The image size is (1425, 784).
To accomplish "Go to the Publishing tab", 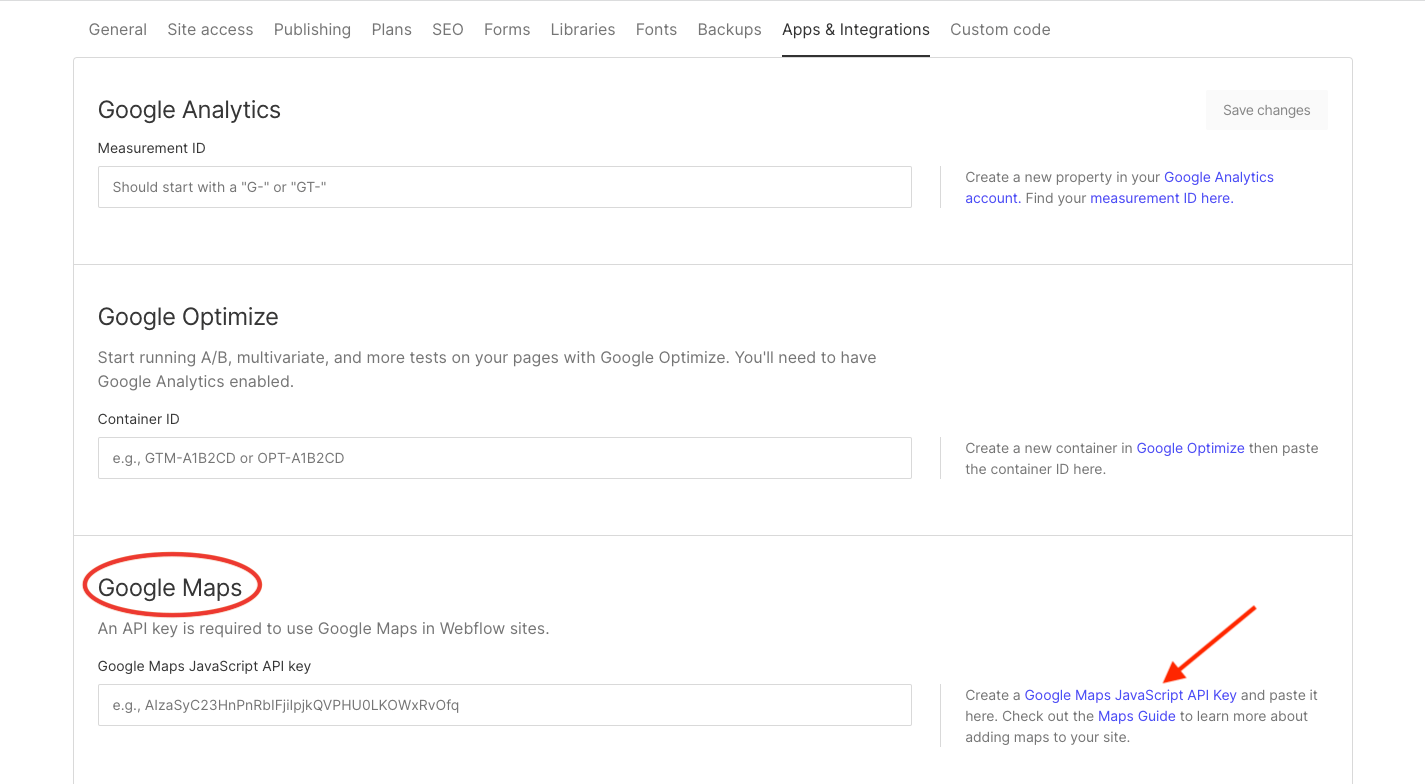I will point(312,29).
